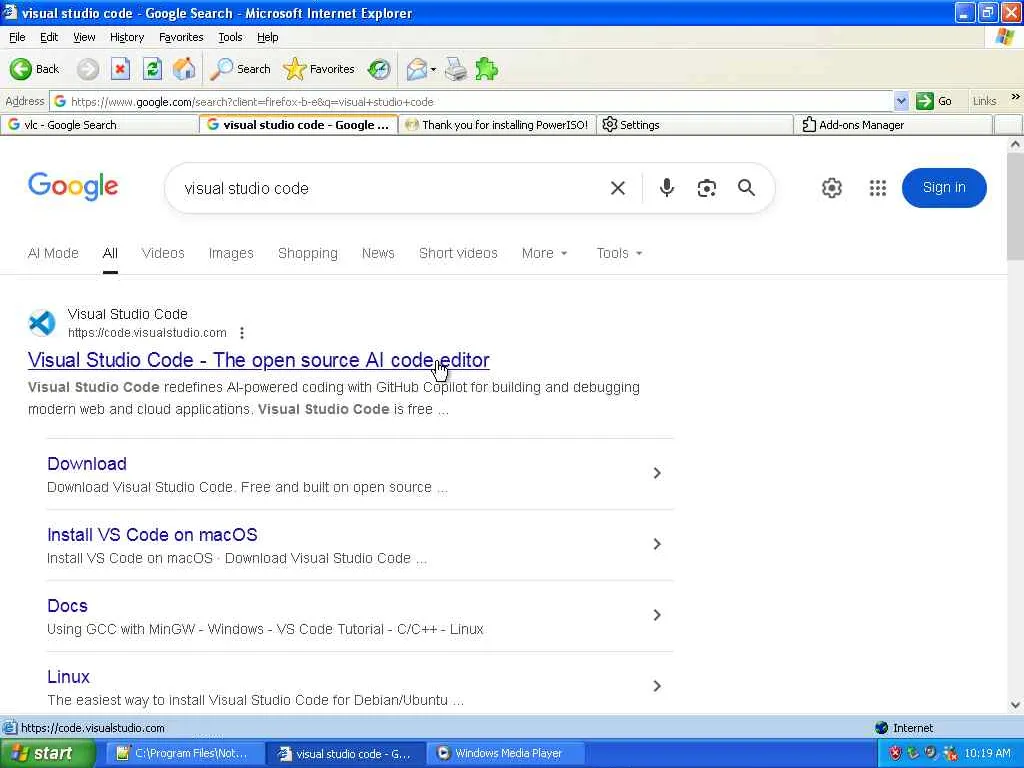Switch to C:\Program Files\Not... taskbar window
This screenshot has height=768, width=1024.
185,754
